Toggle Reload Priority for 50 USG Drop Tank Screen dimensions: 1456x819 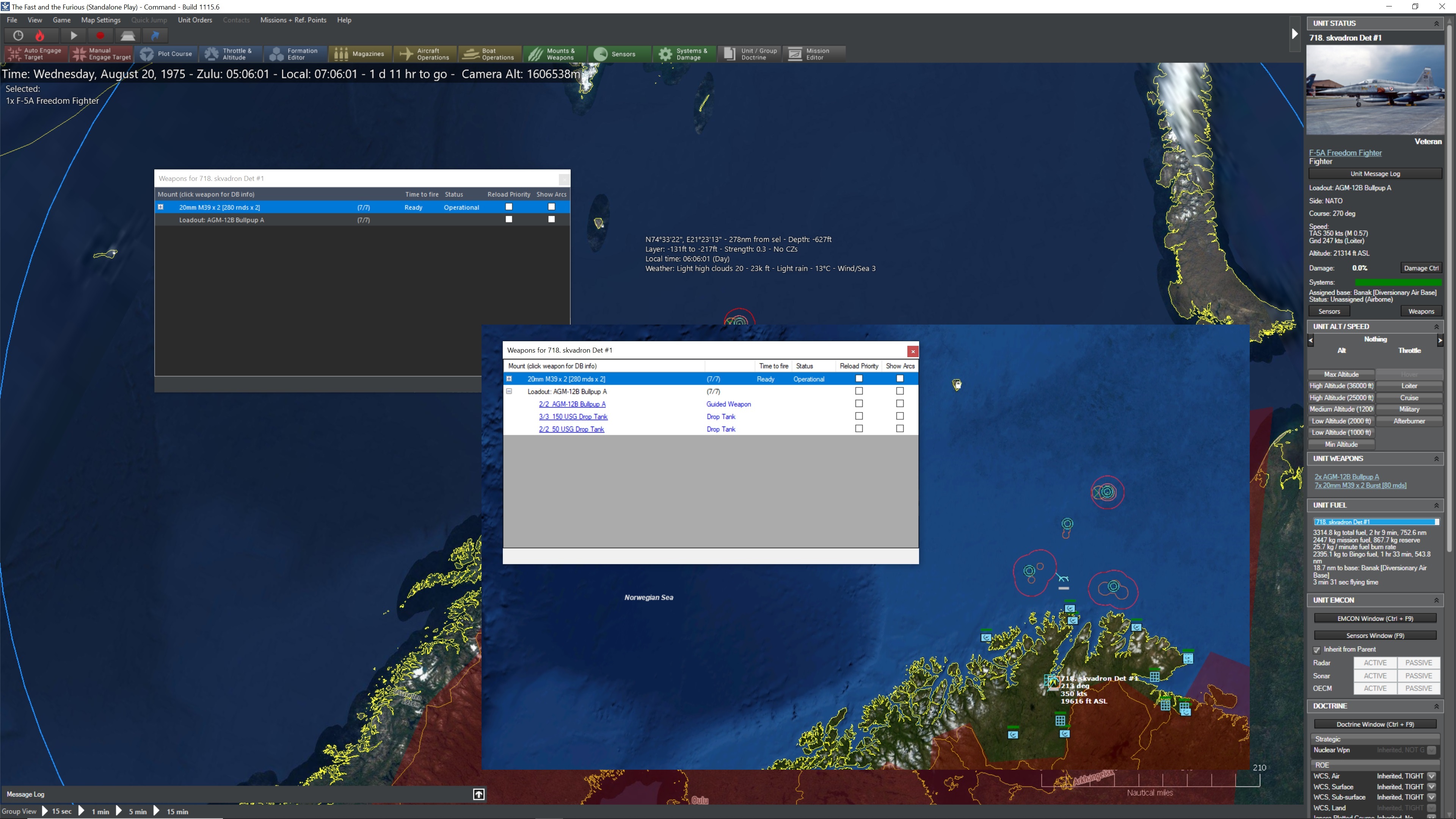click(859, 428)
